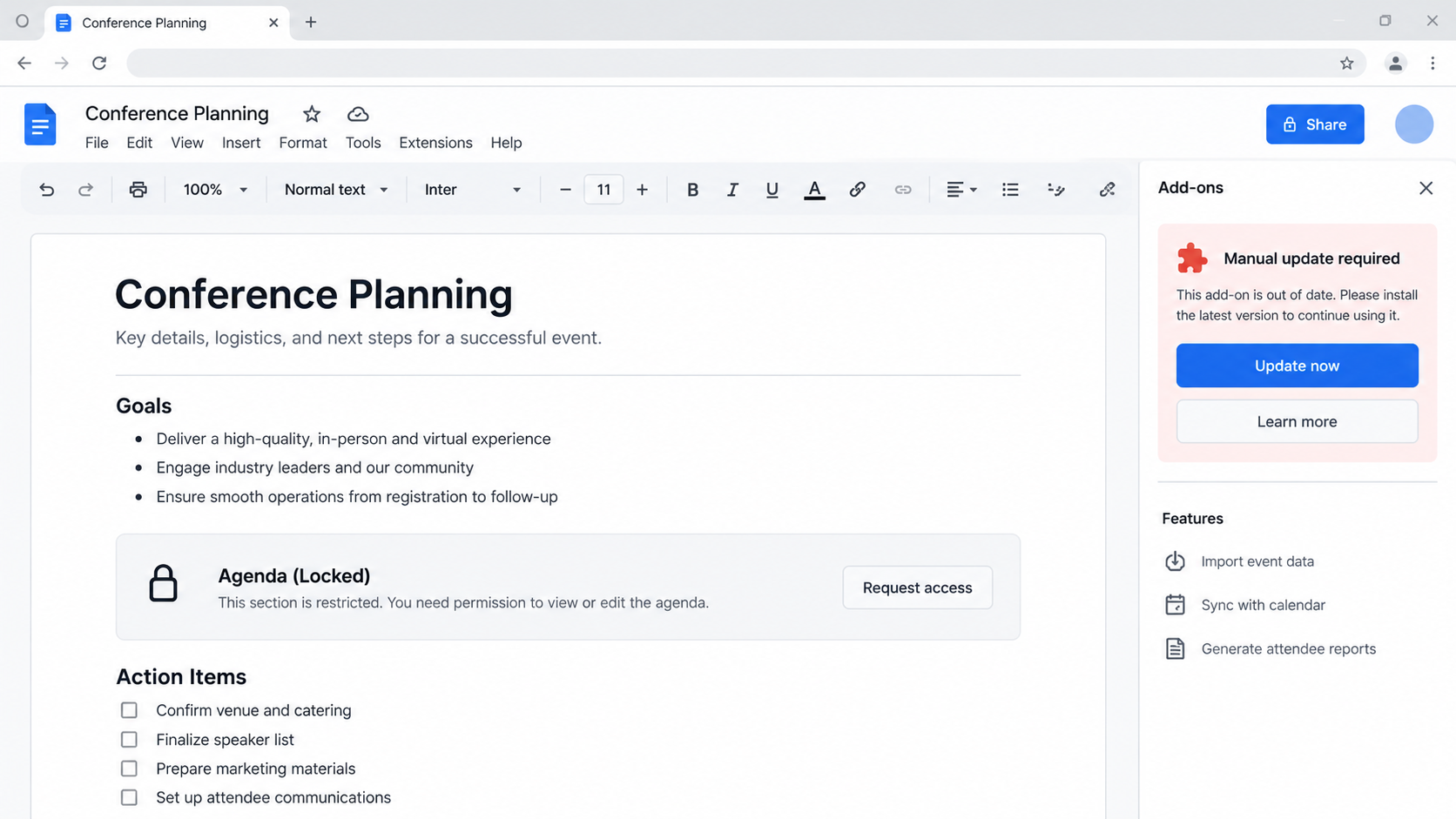Close the Add-ons panel
The image size is (1456, 819).
pyautogui.click(x=1426, y=188)
